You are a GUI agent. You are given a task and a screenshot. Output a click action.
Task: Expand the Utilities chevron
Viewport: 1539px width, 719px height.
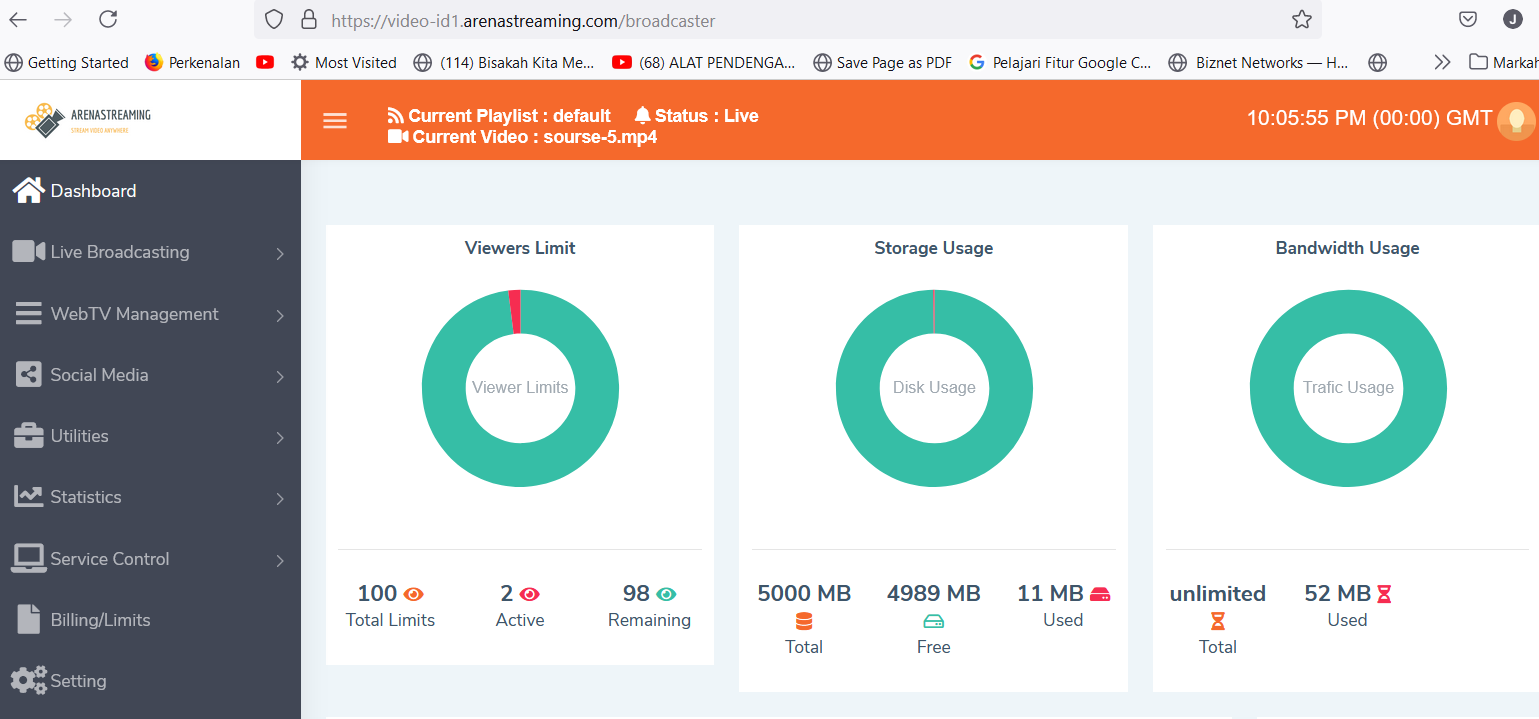coord(281,437)
